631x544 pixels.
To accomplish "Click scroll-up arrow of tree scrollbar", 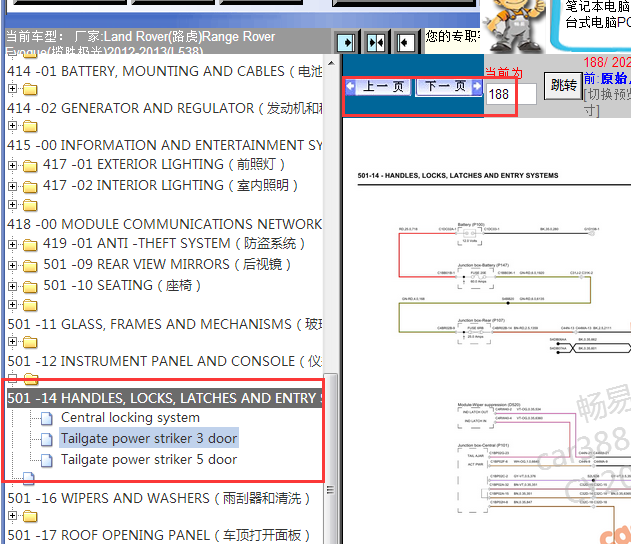I will [x=331, y=63].
